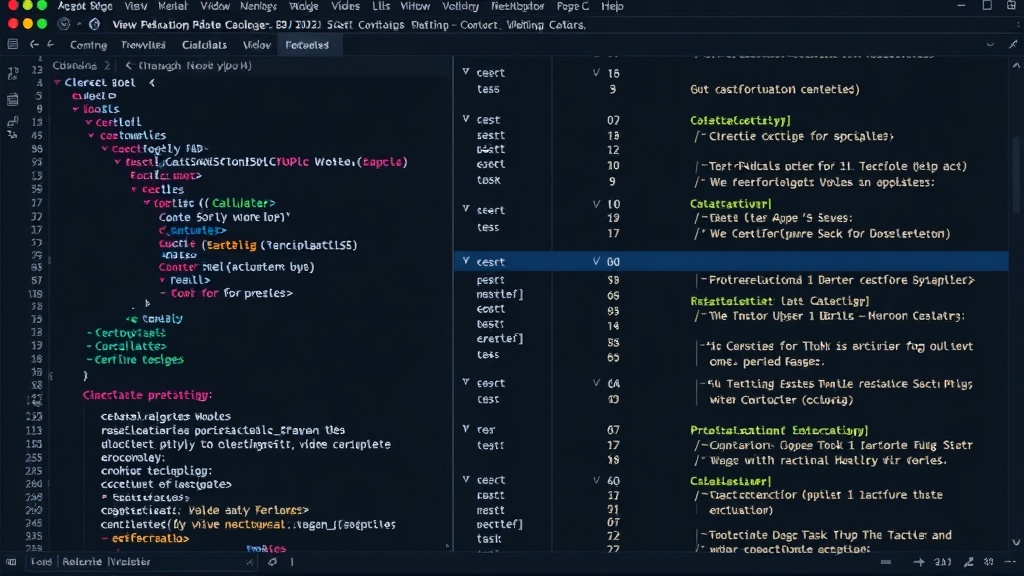Click the scroll-up arrow of the right panel
This screenshot has height=576, width=1024.
click(x=1016, y=65)
